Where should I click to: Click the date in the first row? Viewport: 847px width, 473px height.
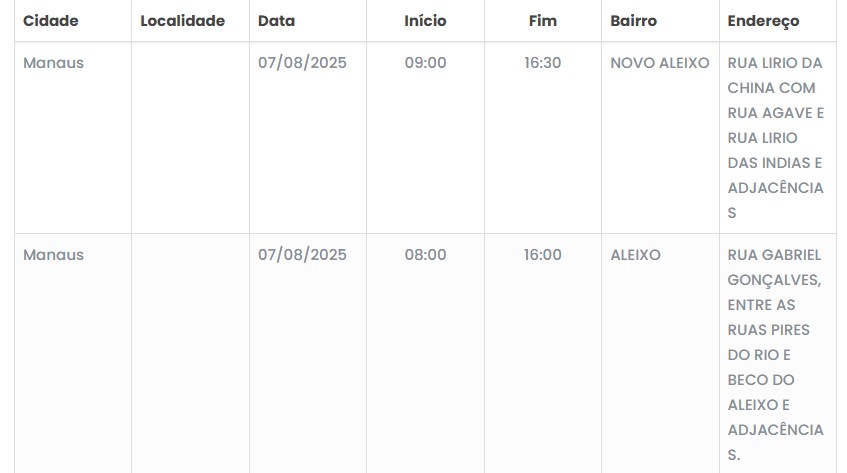[302, 63]
